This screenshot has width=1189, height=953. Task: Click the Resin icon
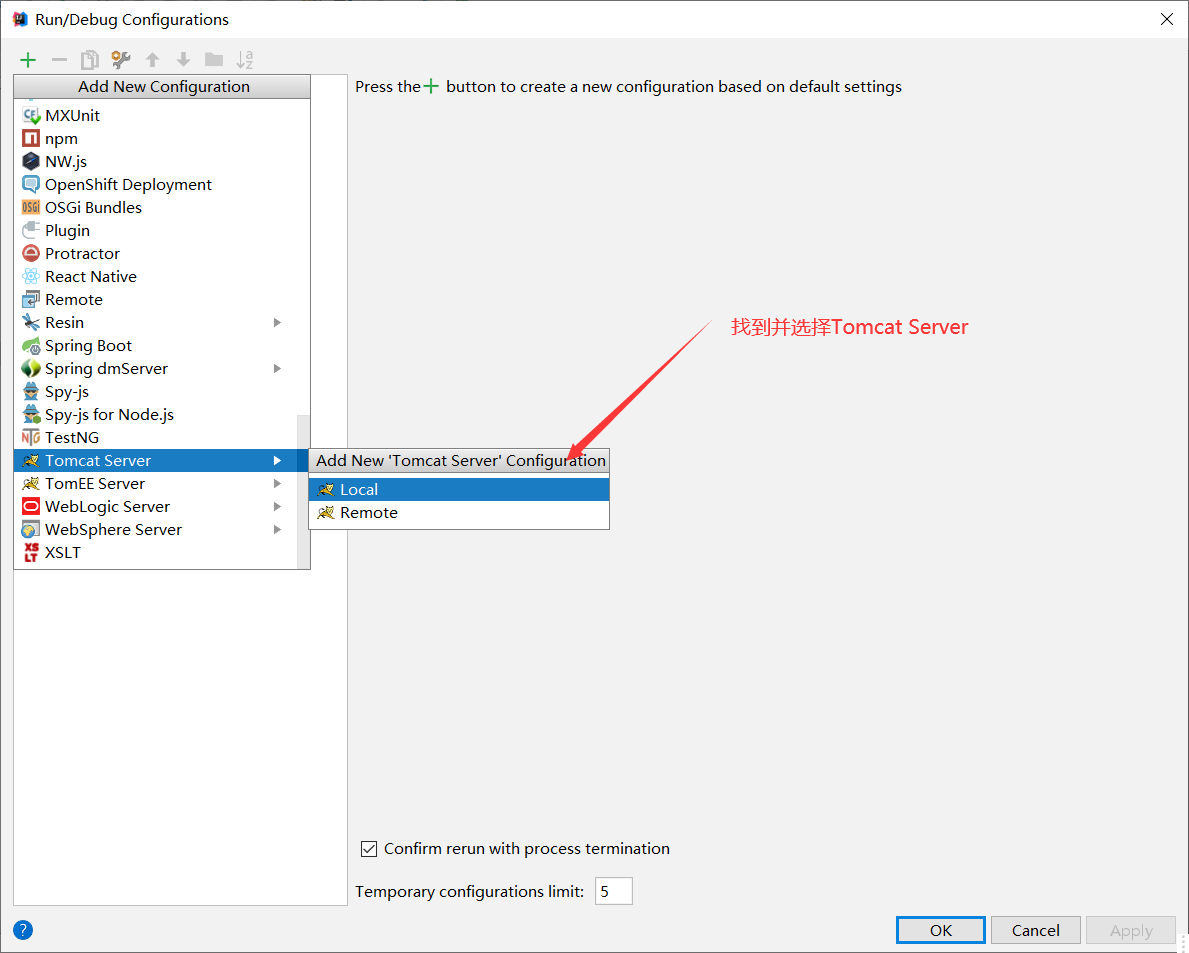[31, 322]
